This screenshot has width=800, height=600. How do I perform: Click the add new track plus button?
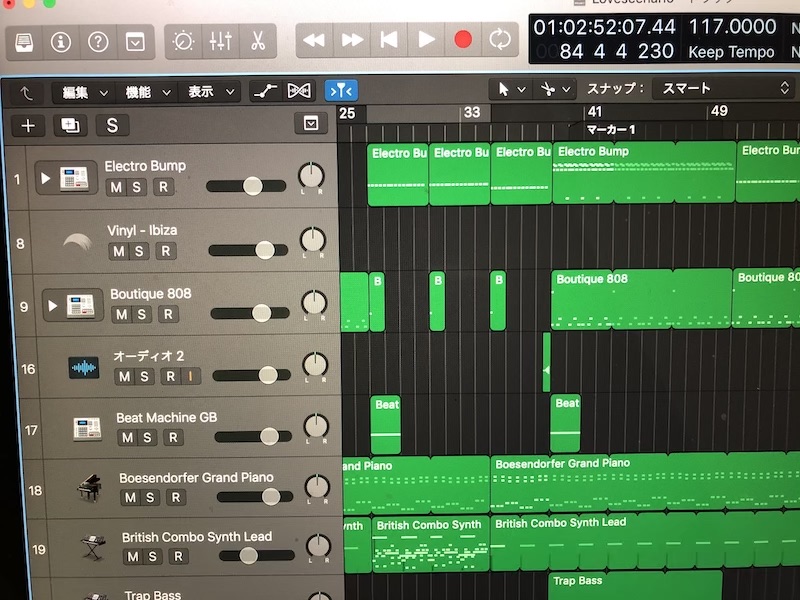pyautogui.click(x=28, y=125)
